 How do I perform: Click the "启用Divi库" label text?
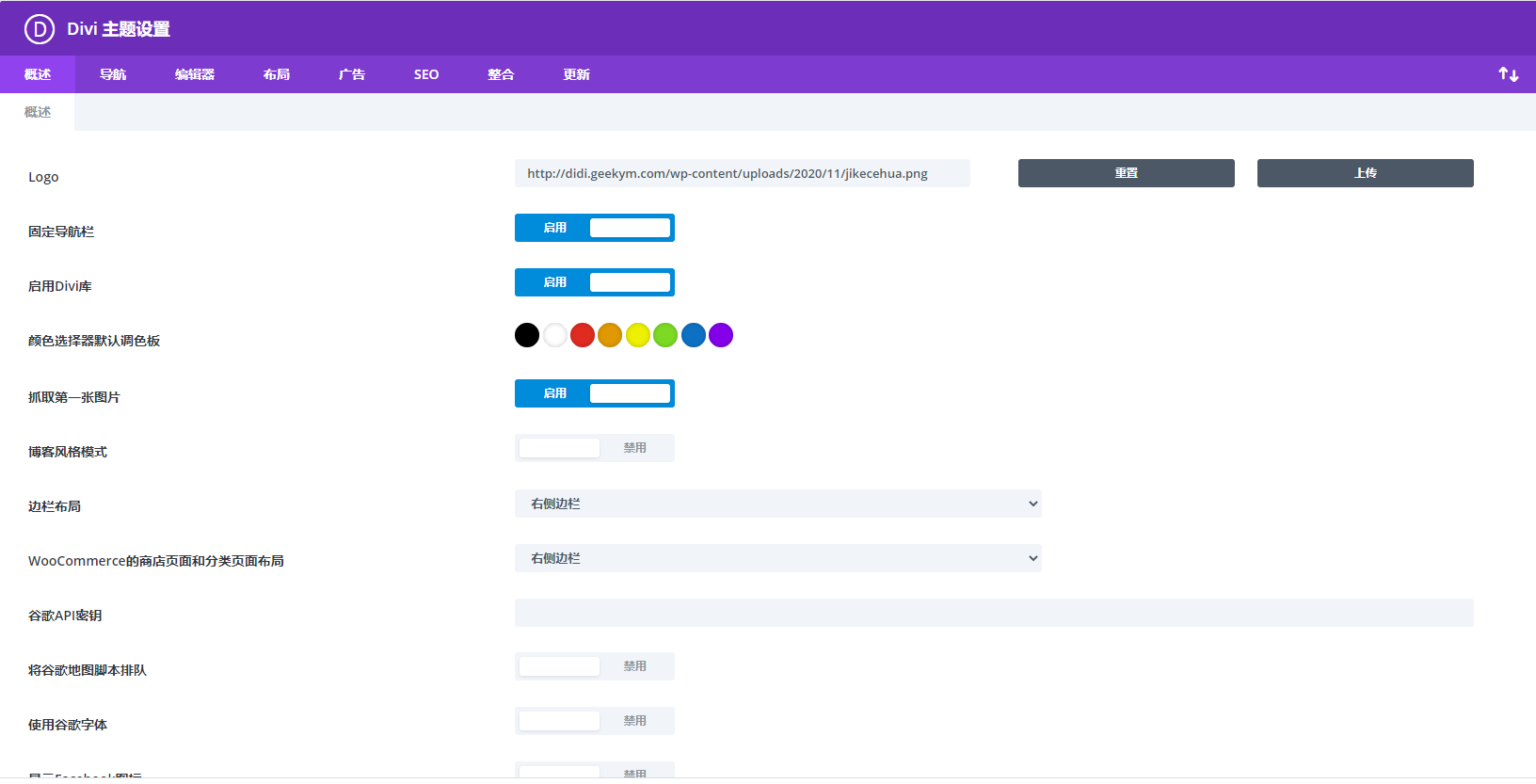click(60, 286)
